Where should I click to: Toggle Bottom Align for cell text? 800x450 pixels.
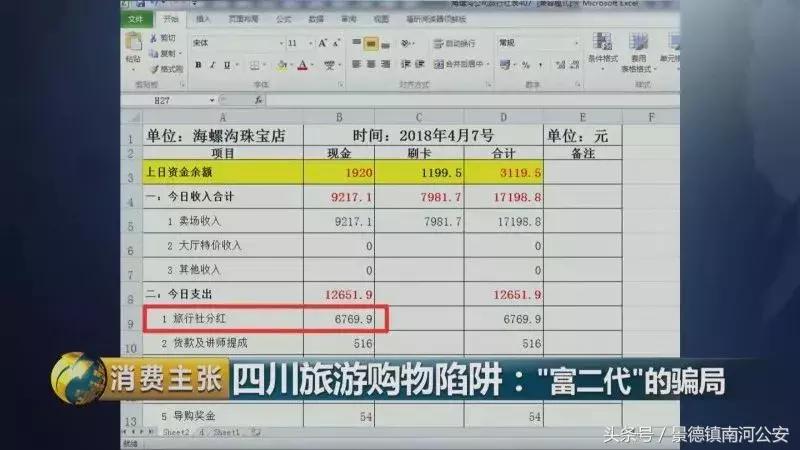pos(386,44)
